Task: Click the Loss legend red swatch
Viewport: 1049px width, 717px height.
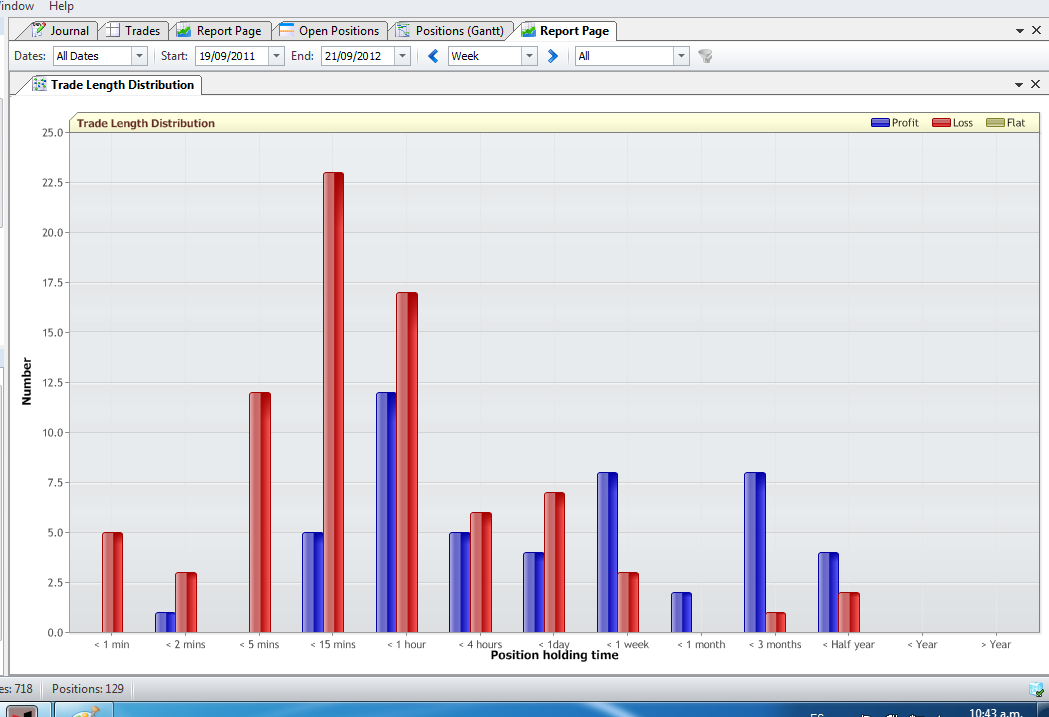Action: [941, 122]
